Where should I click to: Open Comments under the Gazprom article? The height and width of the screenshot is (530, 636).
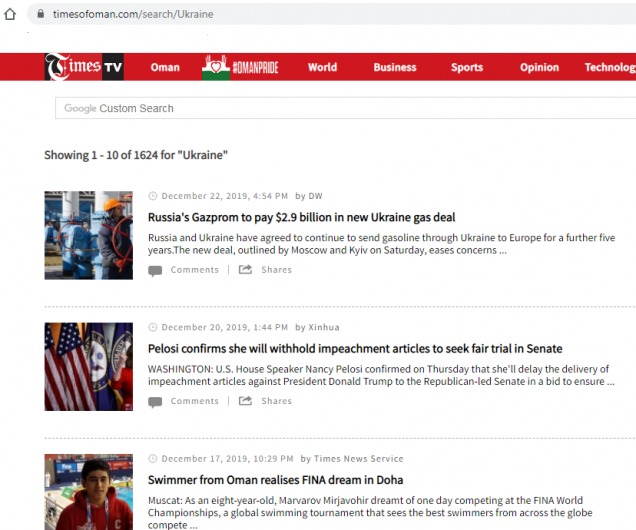point(194,270)
